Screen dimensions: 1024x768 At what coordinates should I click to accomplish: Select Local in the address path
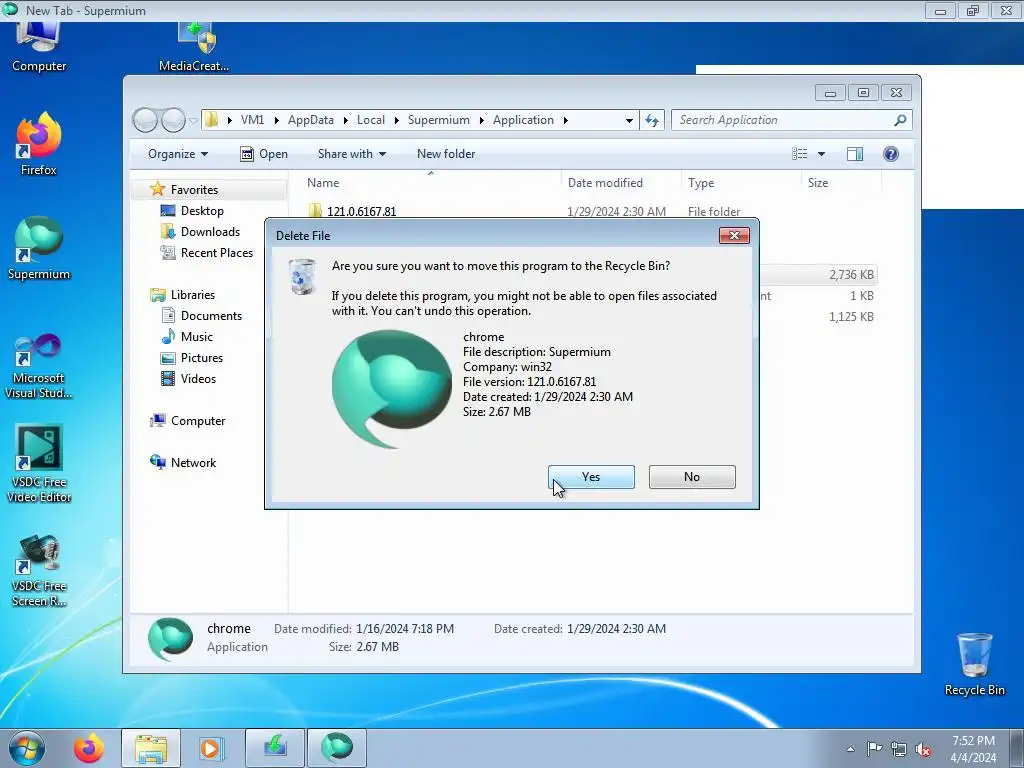[x=371, y=120]
